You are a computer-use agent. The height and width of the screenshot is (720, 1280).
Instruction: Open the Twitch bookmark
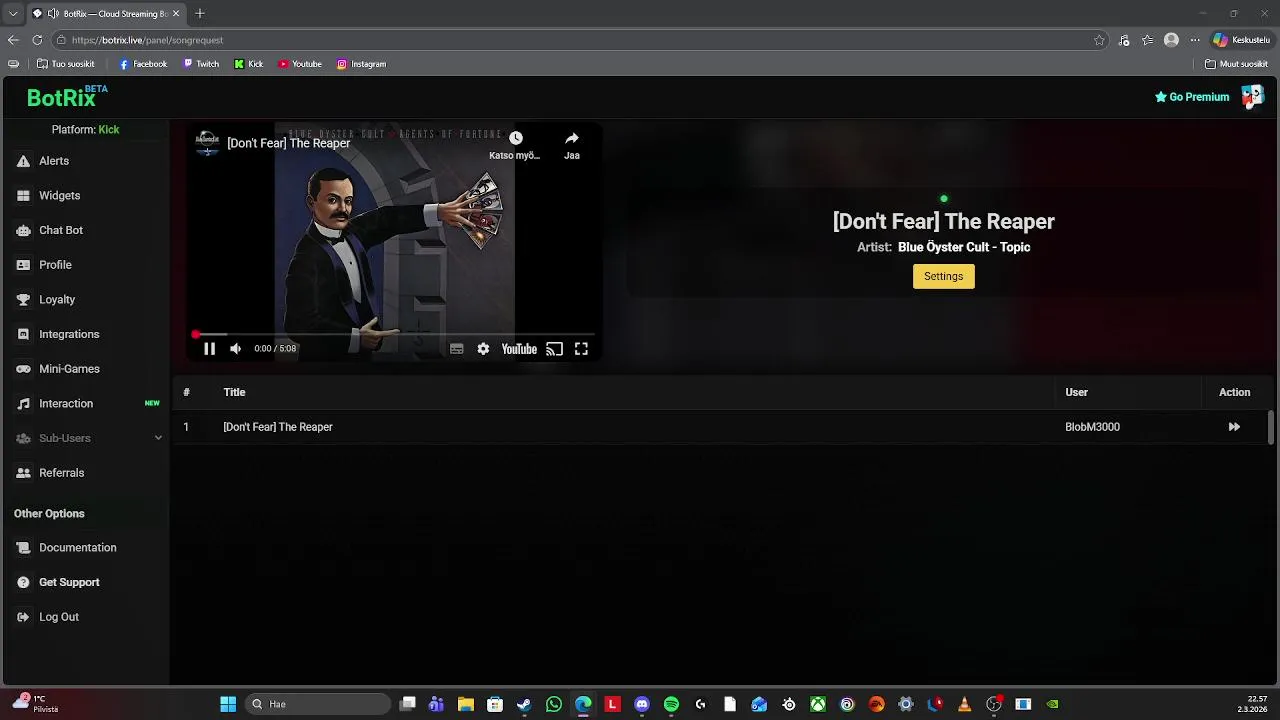coord(201,64)
